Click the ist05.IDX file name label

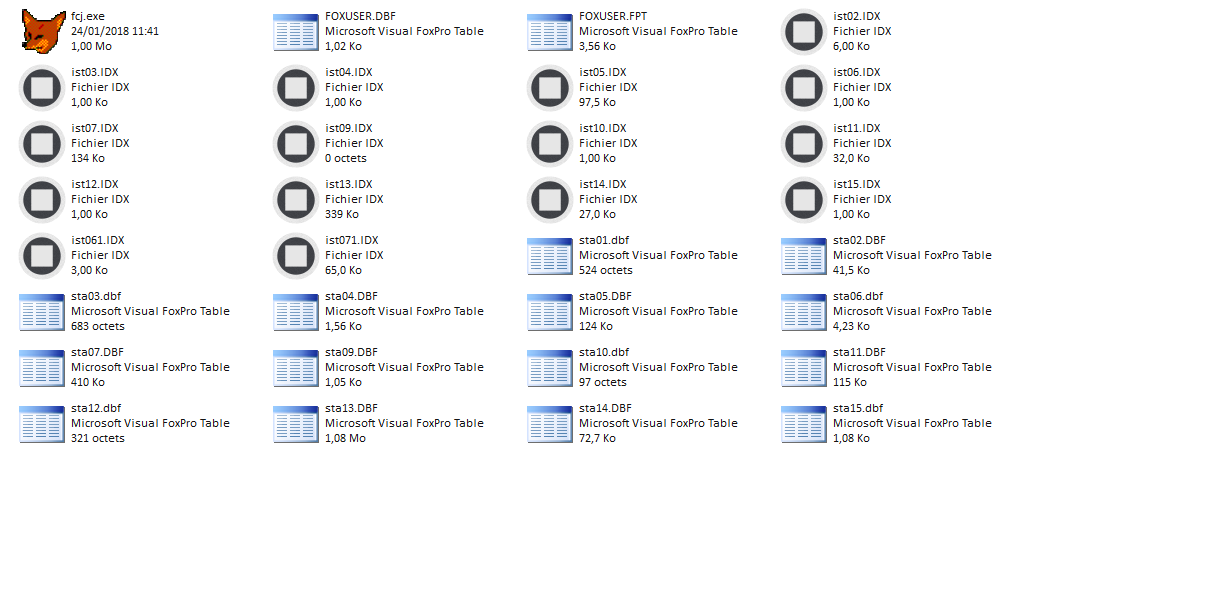tap(603, 72)
